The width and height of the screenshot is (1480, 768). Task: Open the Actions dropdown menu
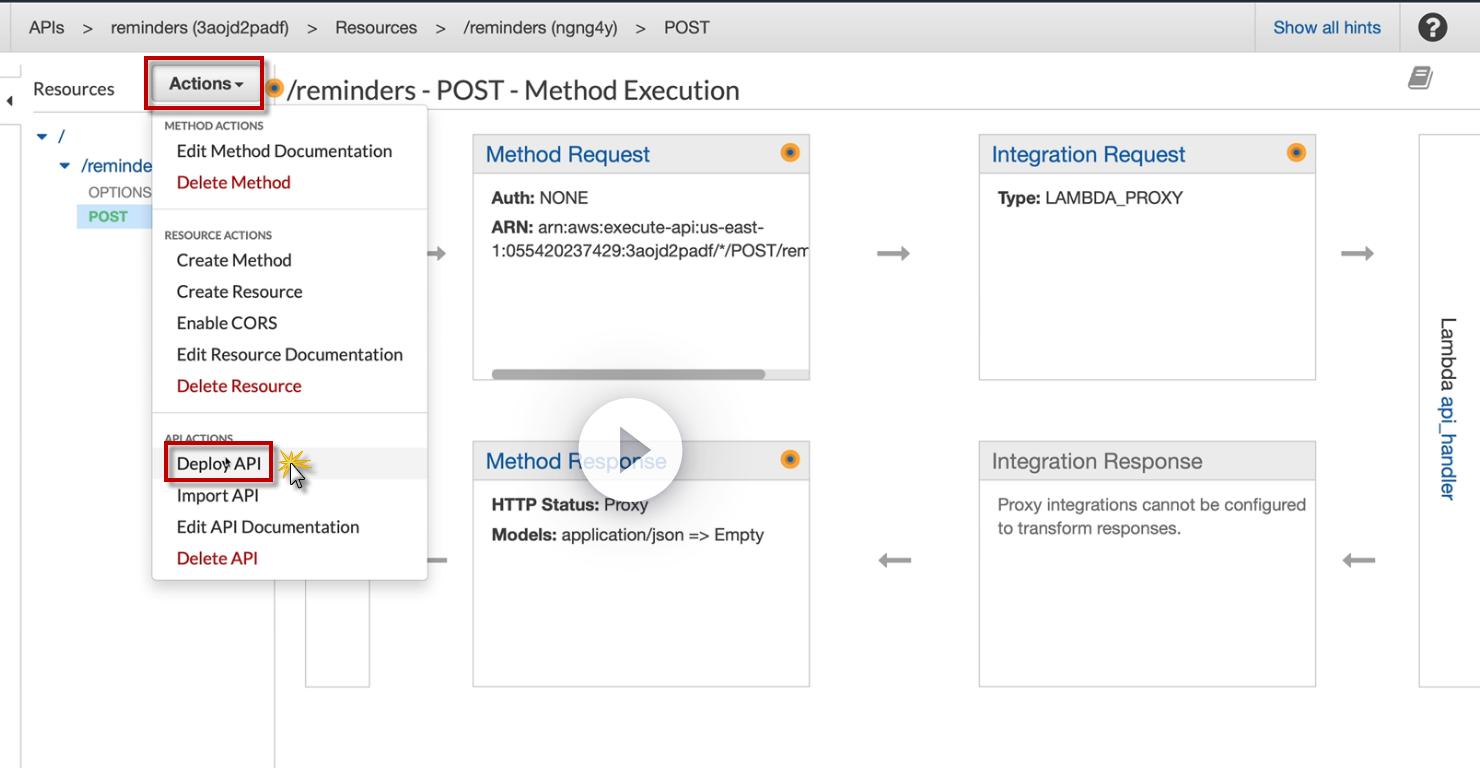point(205,84)
